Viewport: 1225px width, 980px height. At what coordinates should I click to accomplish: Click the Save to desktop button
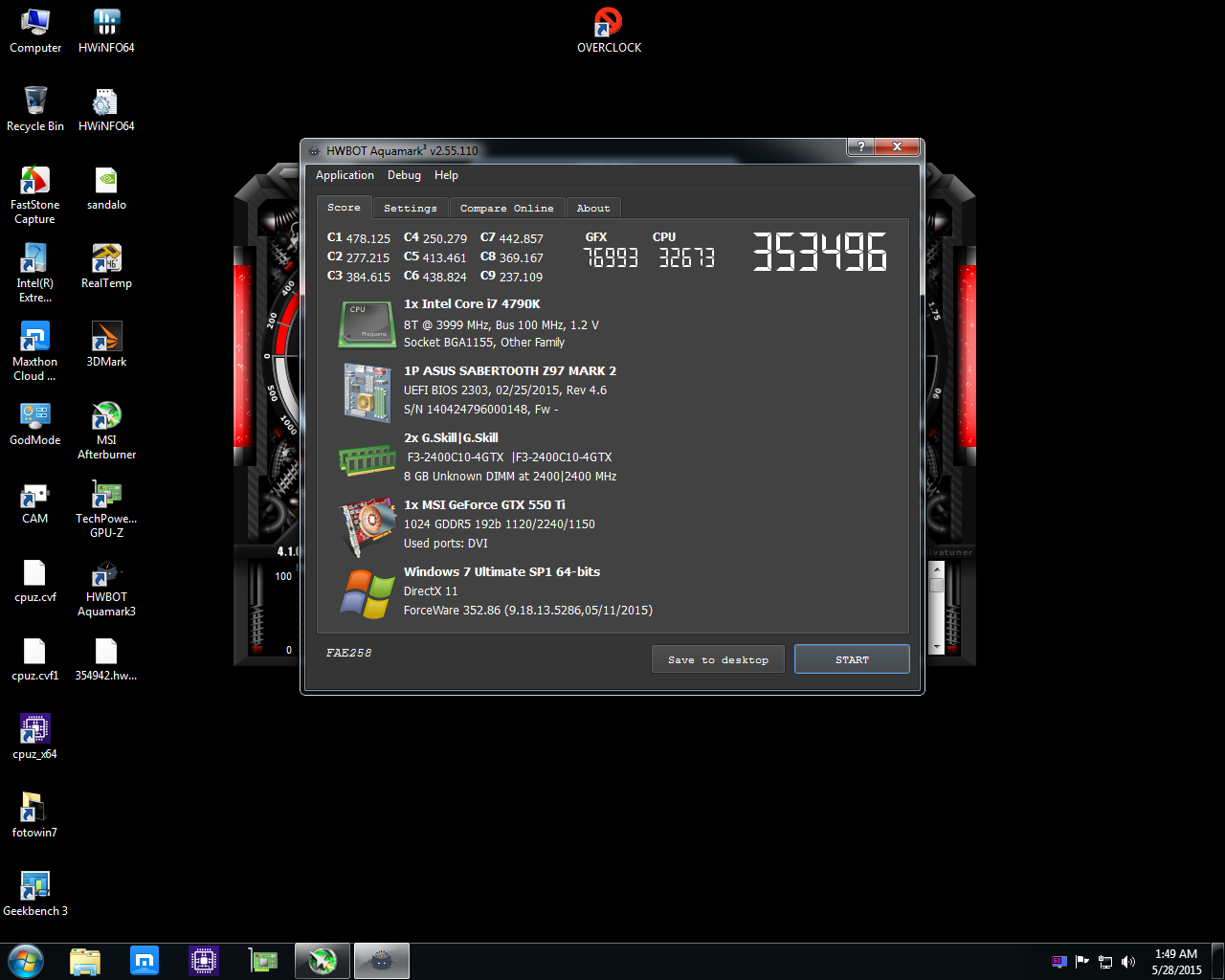point(718,659)
